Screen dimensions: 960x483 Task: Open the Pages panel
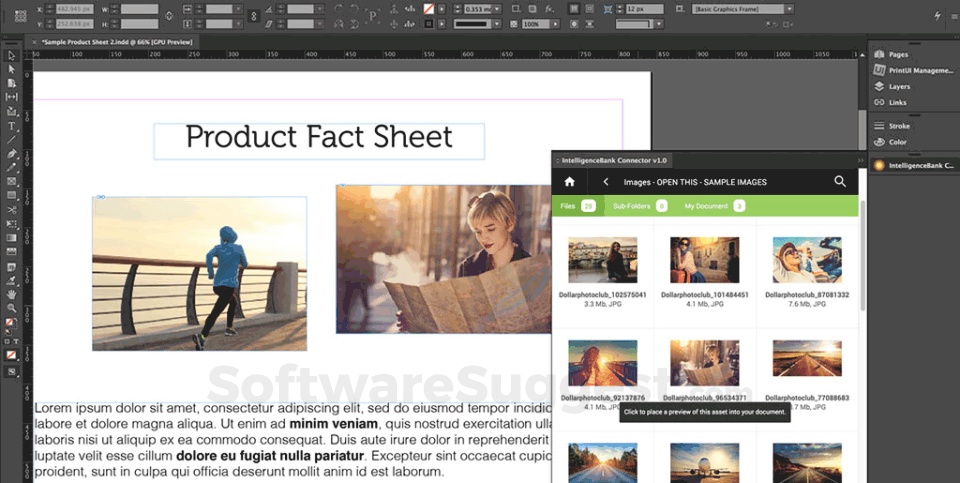click(x=892, y=54)
